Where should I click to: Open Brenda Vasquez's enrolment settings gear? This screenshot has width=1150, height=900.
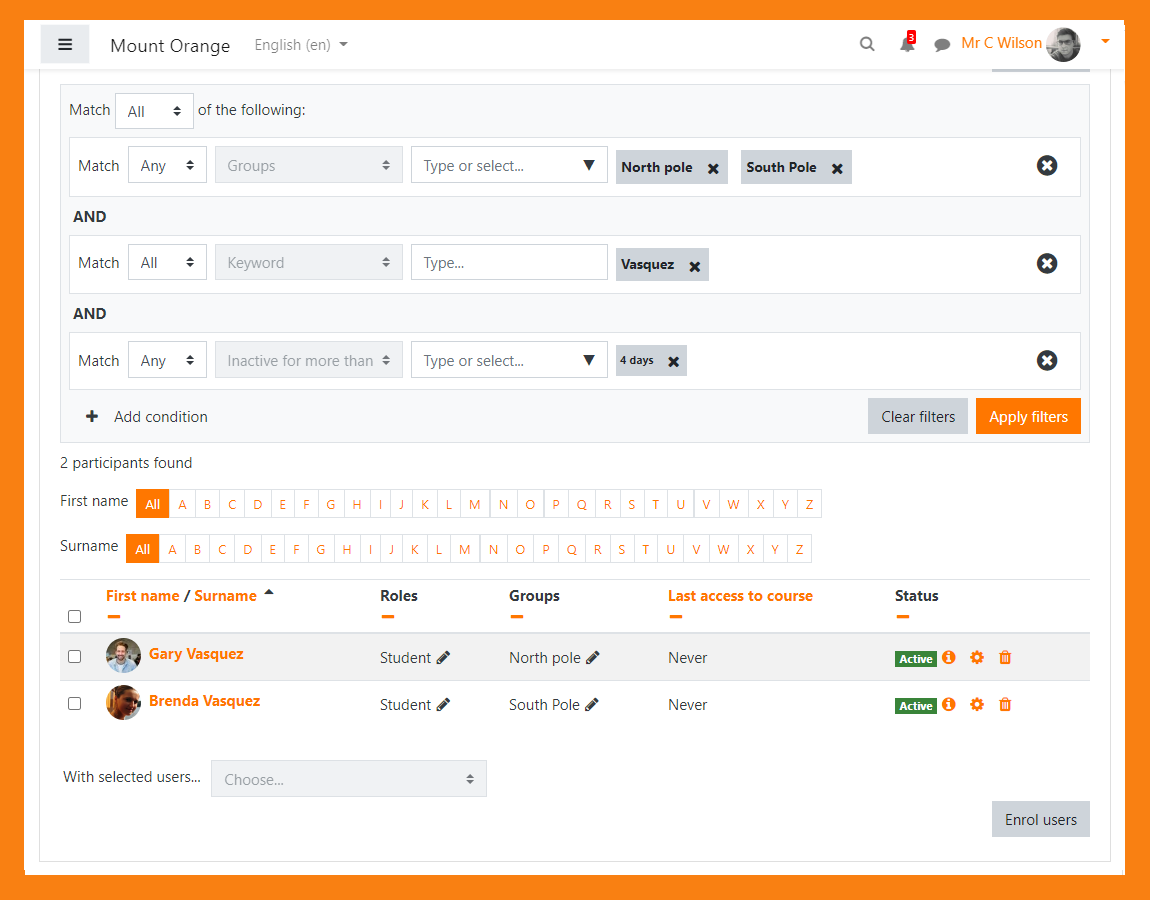pos(977,705)
